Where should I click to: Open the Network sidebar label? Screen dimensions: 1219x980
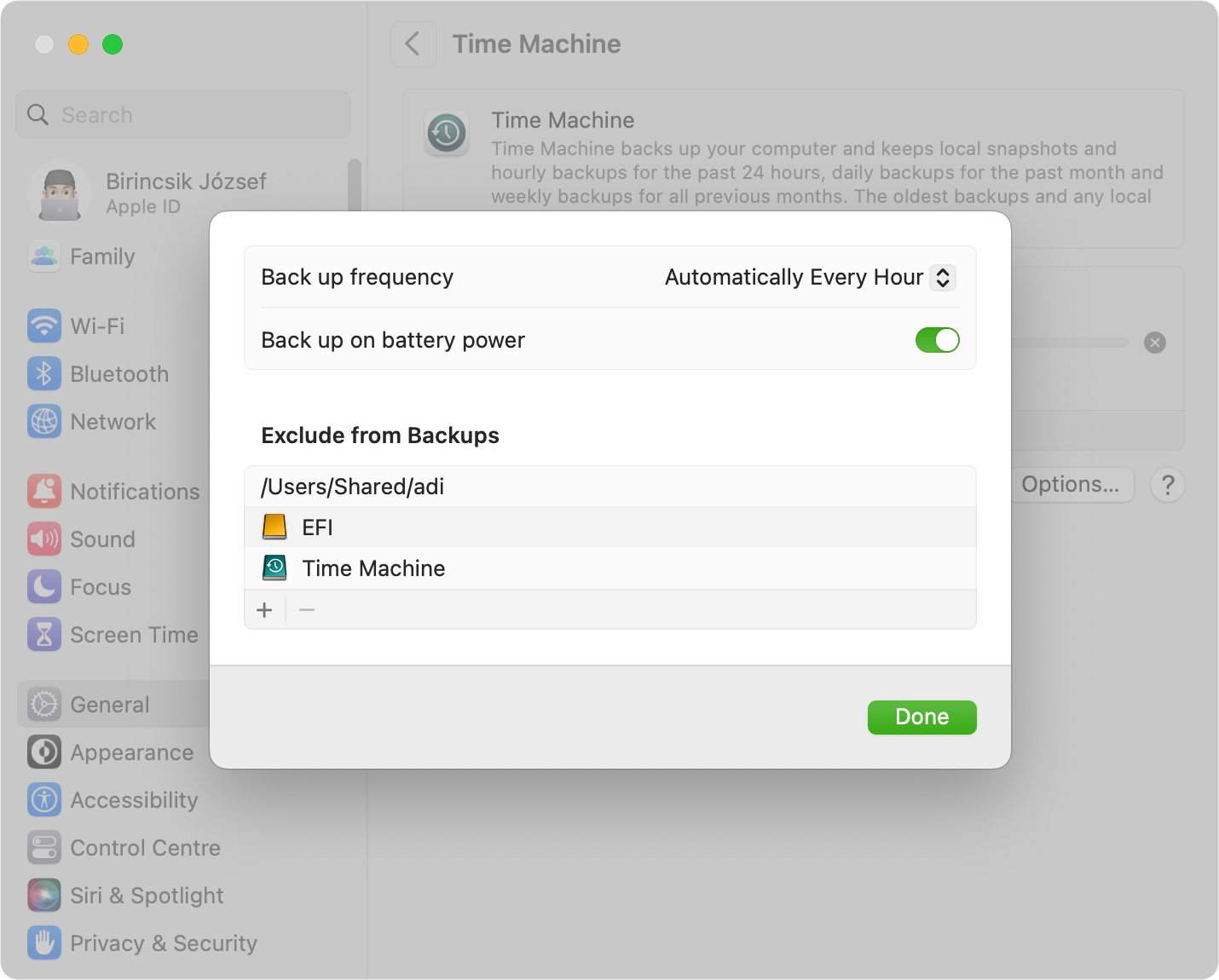tap(113, 421)
